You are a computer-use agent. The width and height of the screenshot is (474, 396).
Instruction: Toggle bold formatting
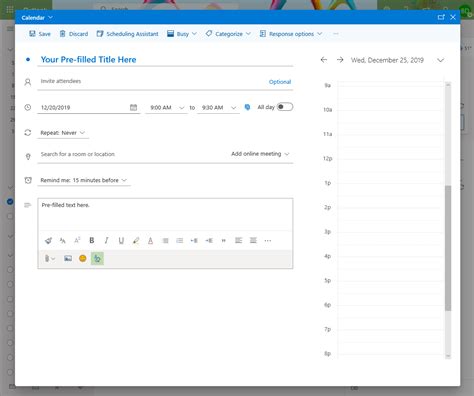[92, 240]
